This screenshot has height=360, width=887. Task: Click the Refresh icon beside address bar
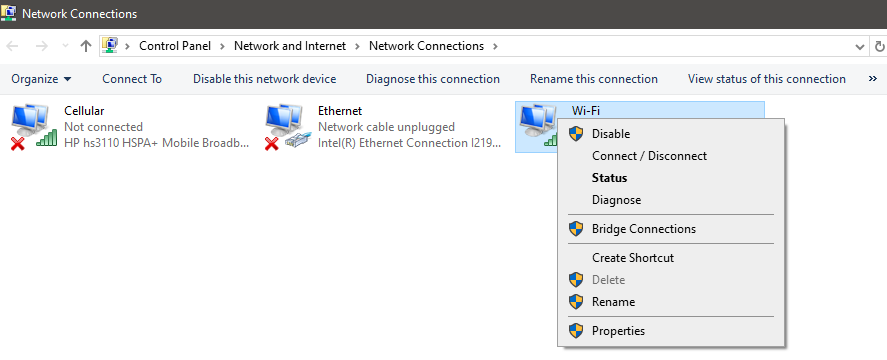click(x=880, y=46)
